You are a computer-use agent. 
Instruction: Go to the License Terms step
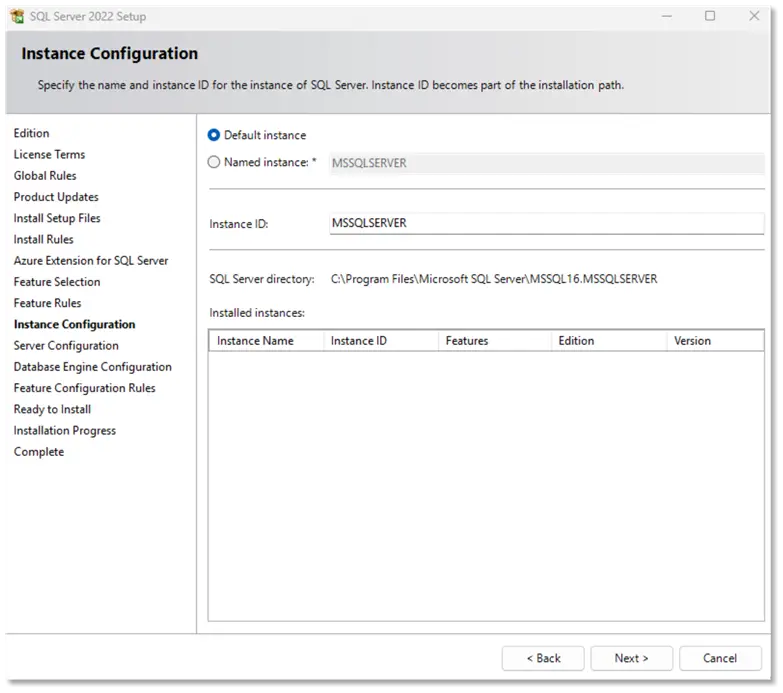tap(49, 155)
